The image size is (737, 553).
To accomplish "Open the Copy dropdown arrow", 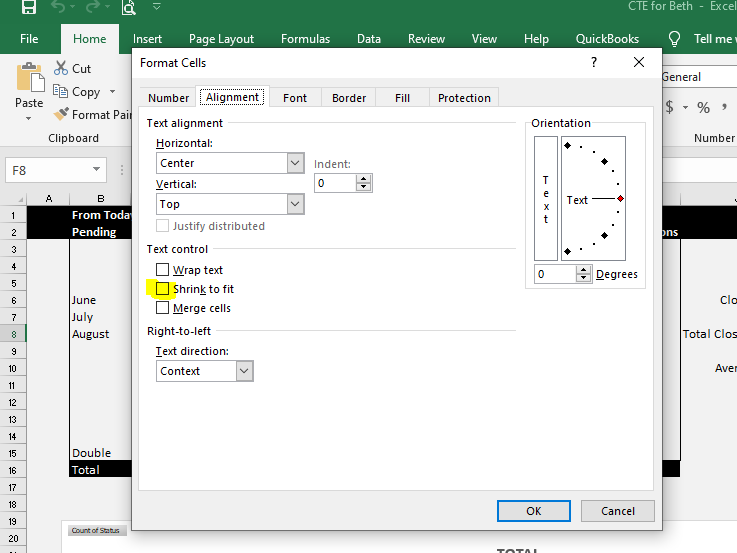I will (112, 91).
